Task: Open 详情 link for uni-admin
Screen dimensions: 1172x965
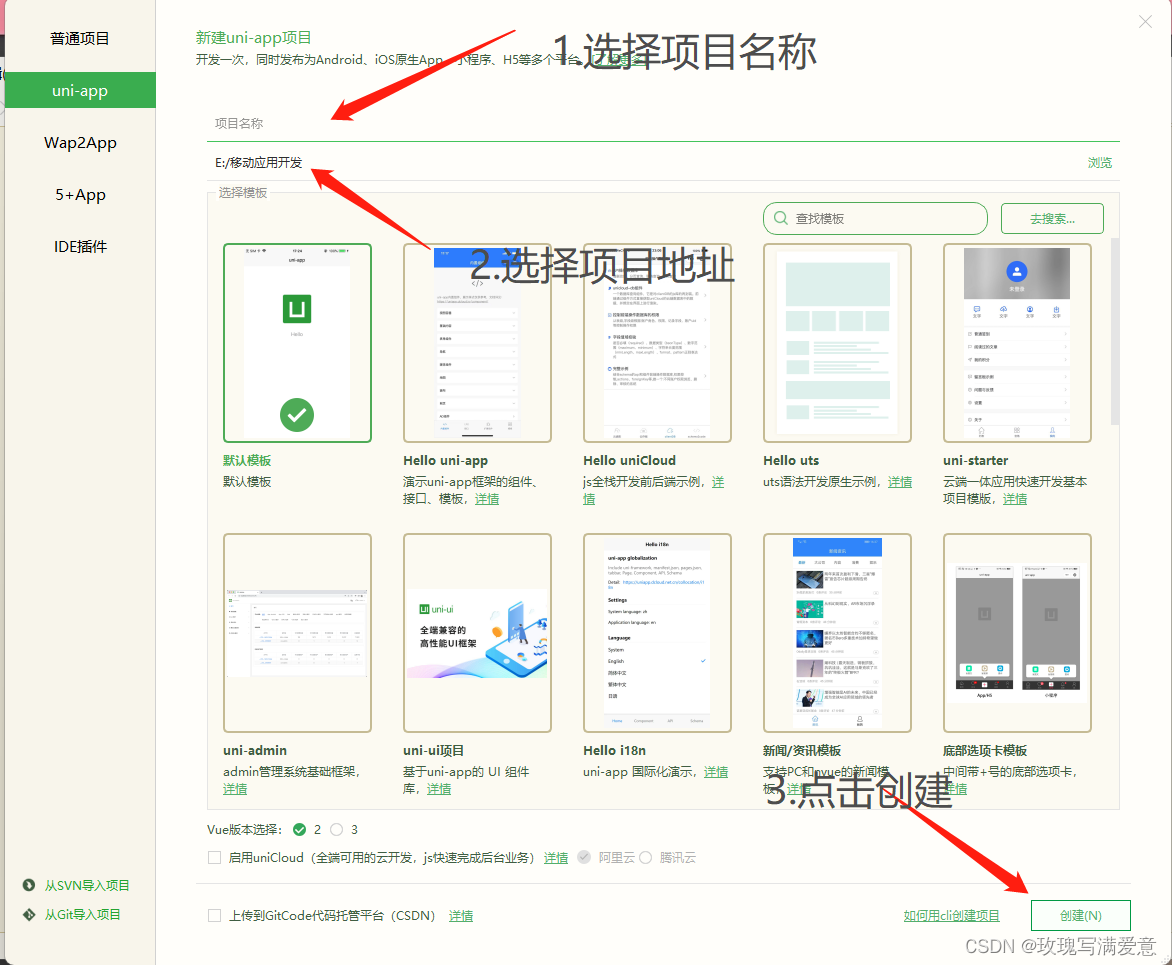Action: (235, 789)
